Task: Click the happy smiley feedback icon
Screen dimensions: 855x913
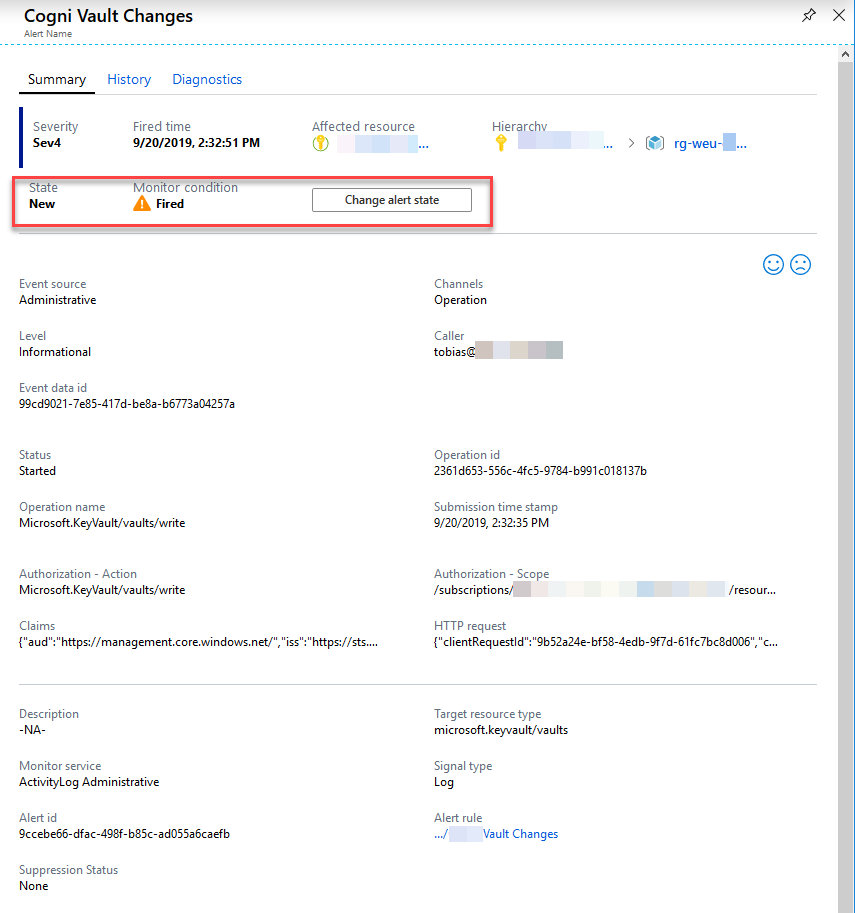Action: coord(773,264)
